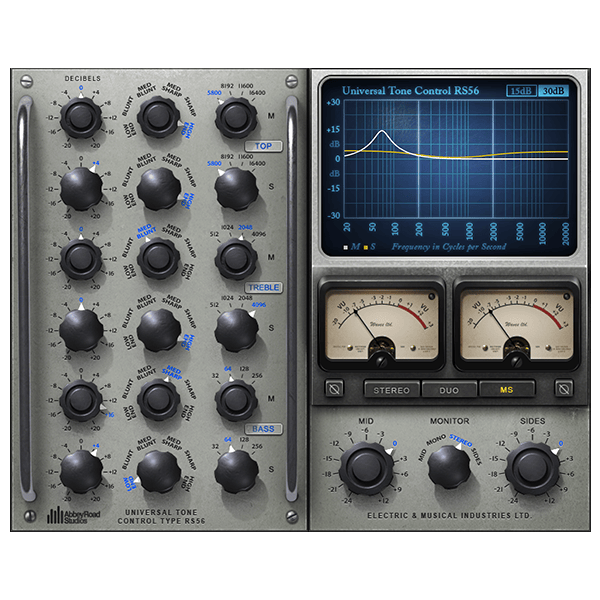Click the TOP S filter shape knob
This screenshot has height=600, width=600.
[158, 188]
